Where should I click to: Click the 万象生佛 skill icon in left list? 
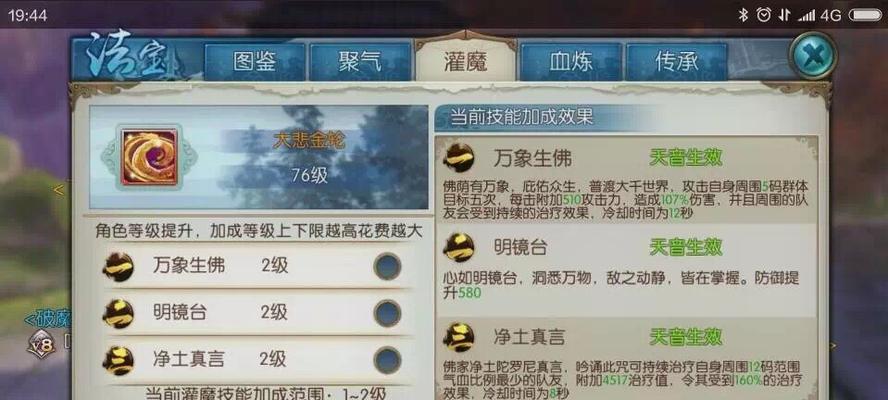(x=118, y=267)
